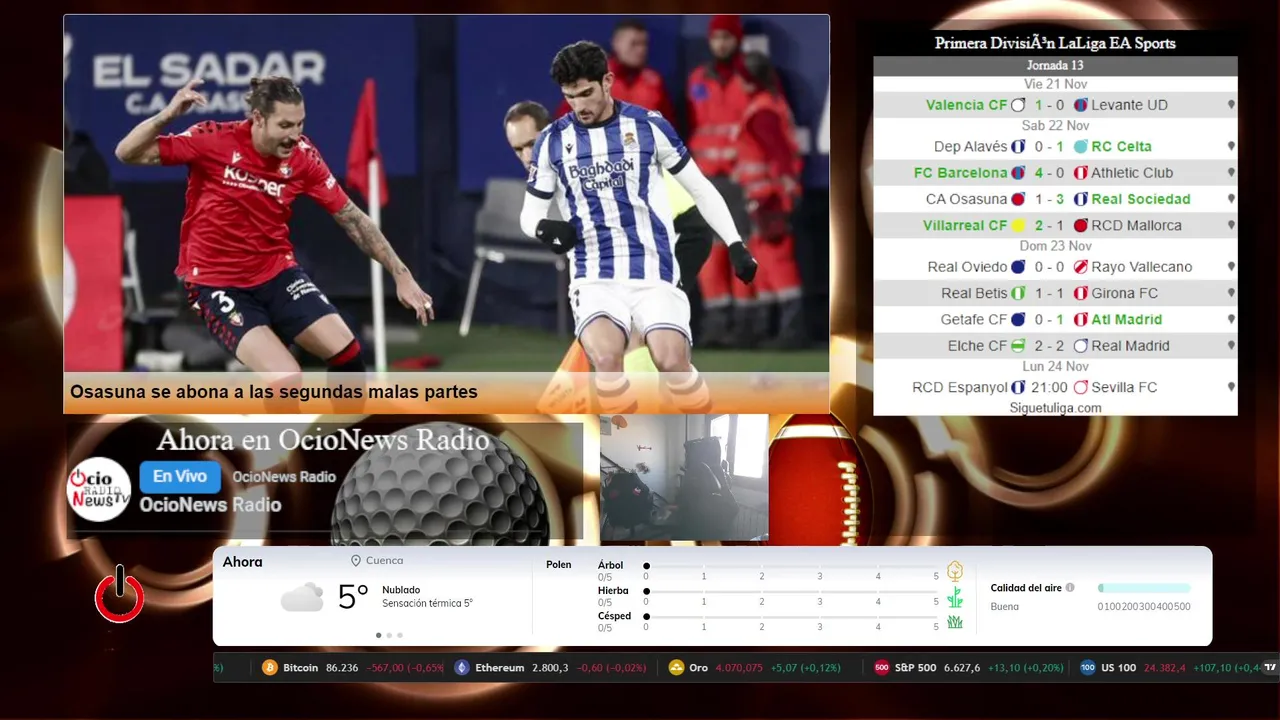Click the Valencia CF crest
Image resolution: width=1280 pixels, height=720 pixels.
1018,105
